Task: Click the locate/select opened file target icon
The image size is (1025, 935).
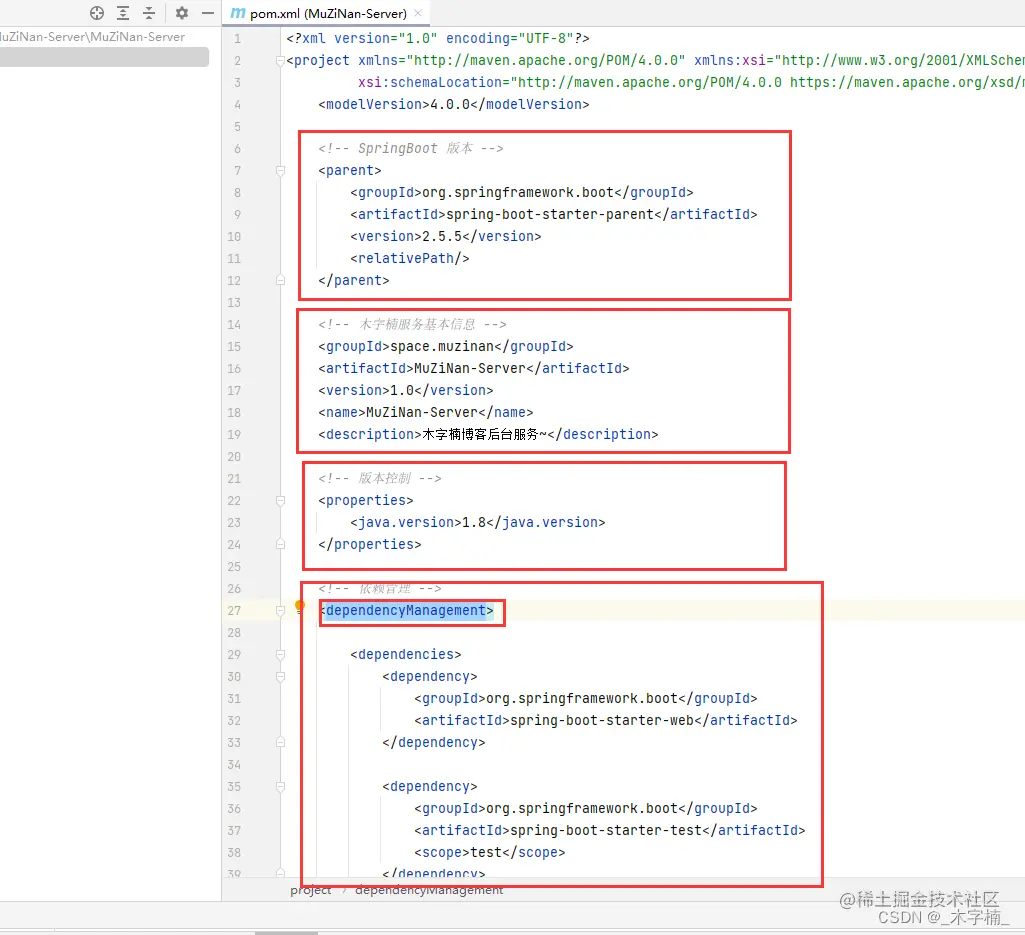Action: pyautogui.click(x=97, y=13)
